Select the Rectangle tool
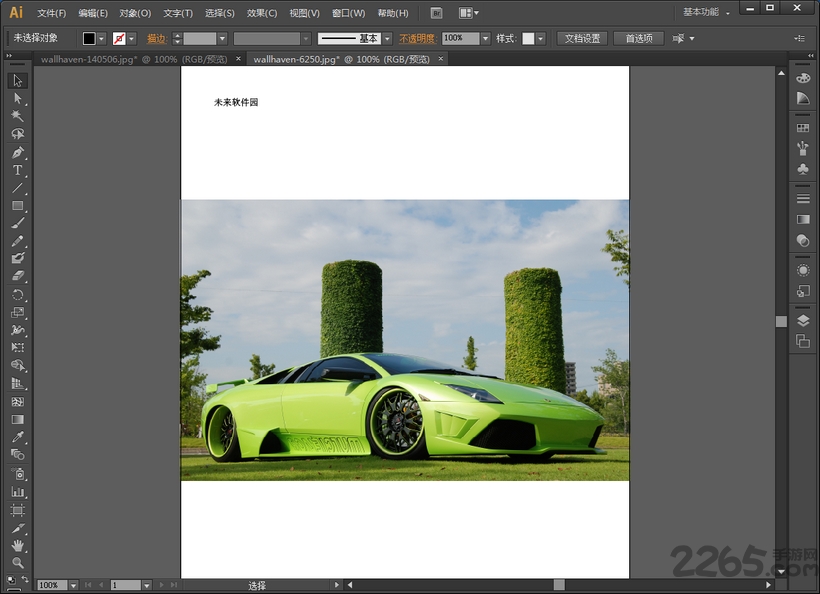 click(17, 206)
